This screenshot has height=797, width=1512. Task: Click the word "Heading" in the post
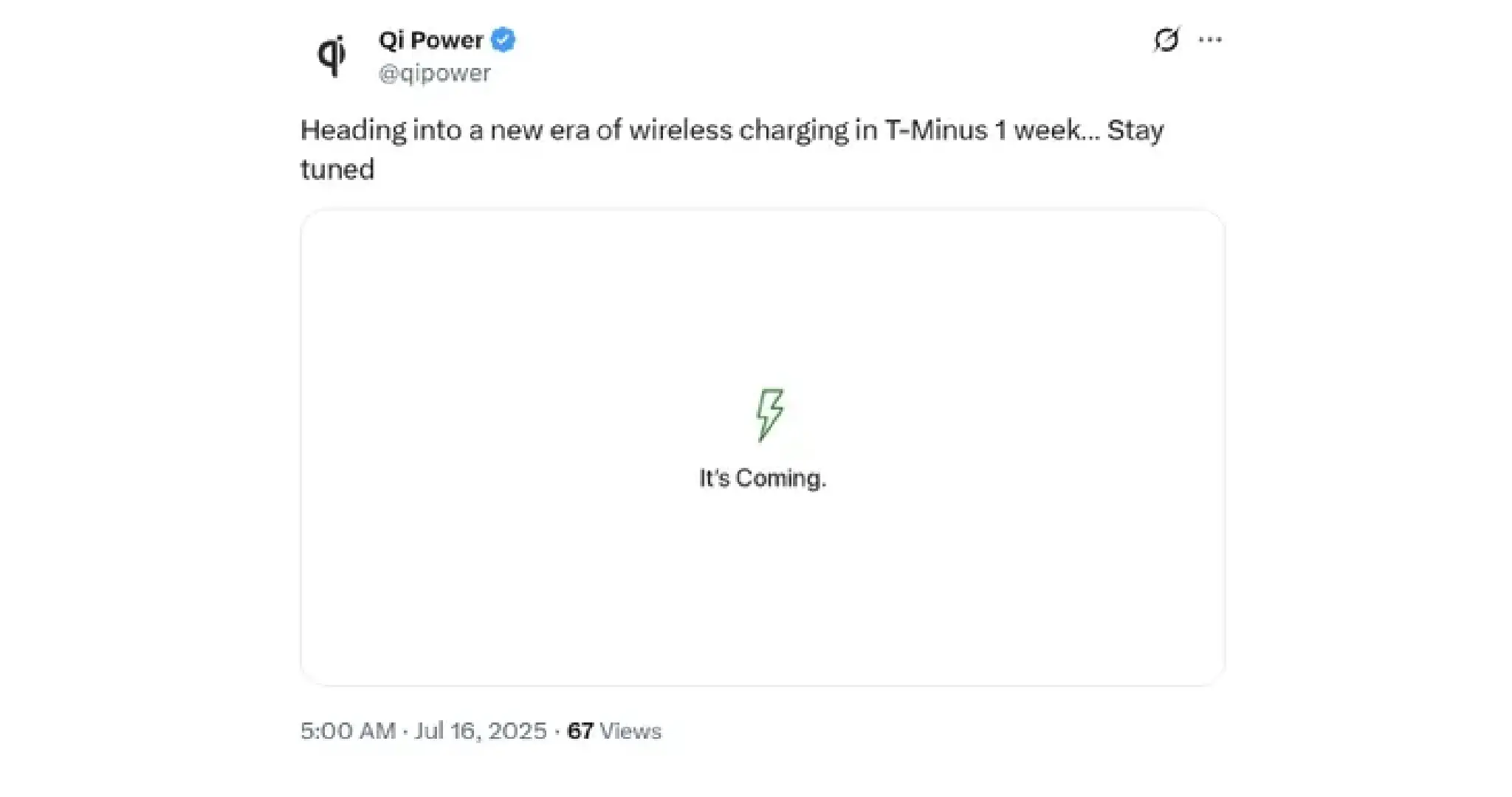(x=353, y=131)
